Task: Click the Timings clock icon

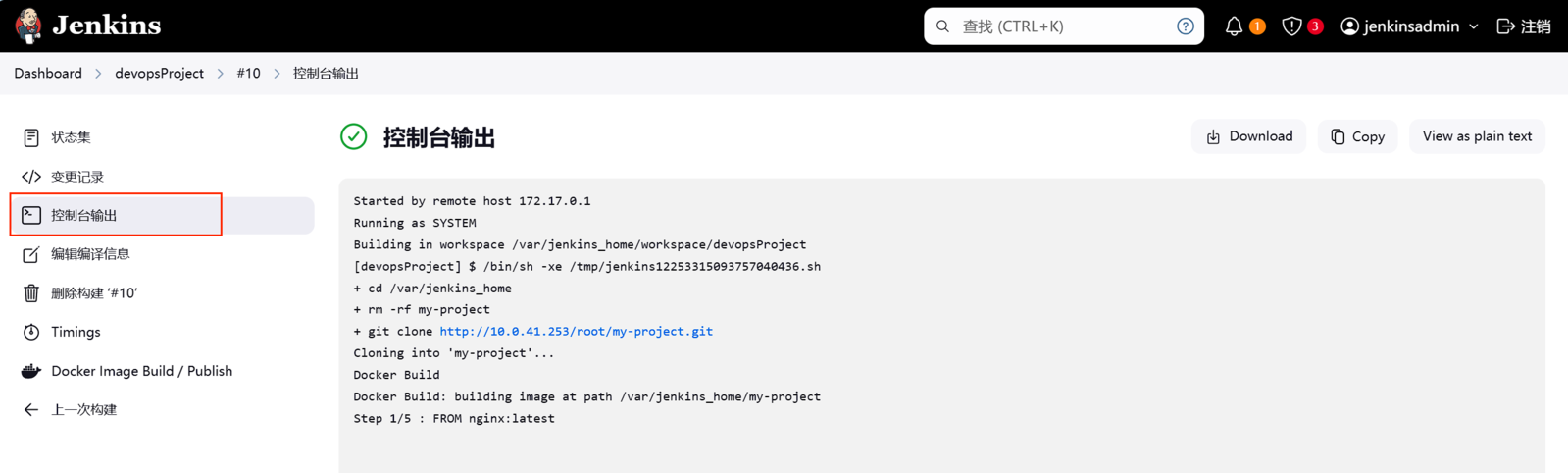Action: point(31,332)
